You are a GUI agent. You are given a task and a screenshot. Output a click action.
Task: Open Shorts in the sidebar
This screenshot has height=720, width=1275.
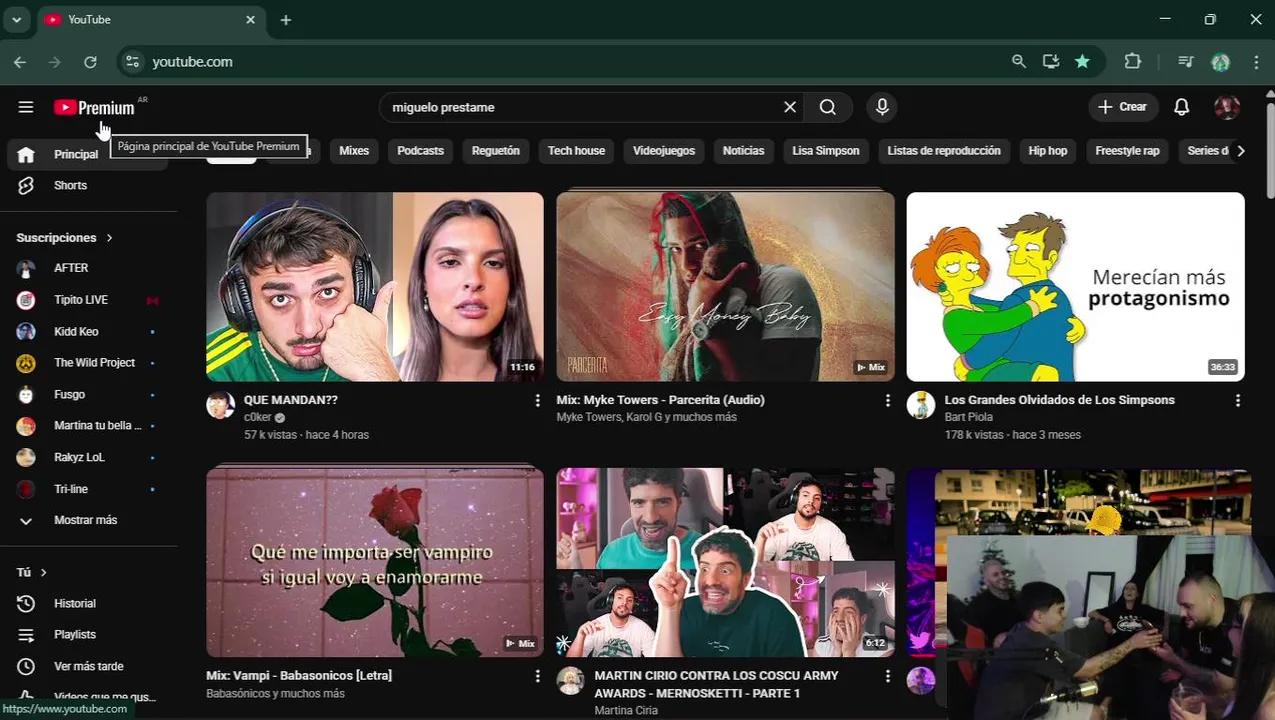coord(88,186)
